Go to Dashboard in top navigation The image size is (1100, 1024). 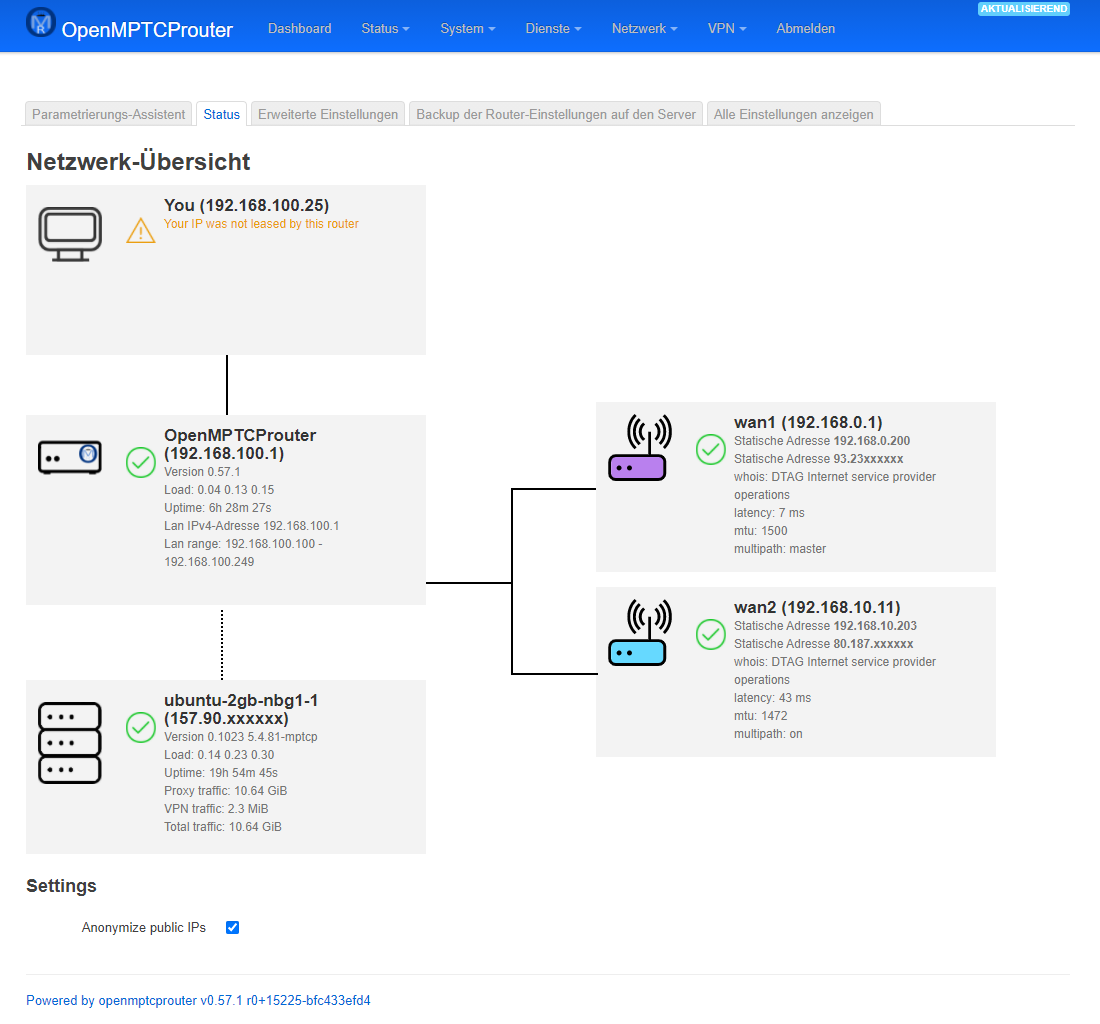(300, 29)
